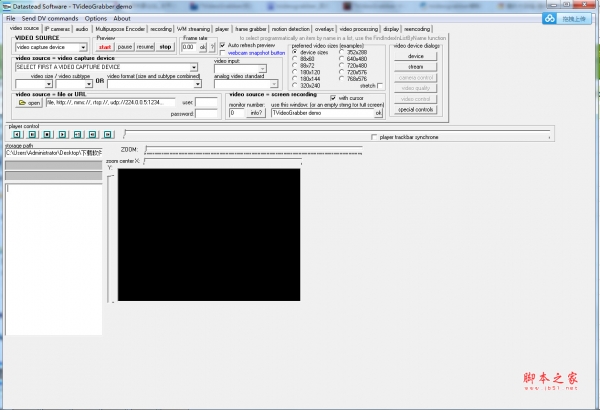Select the 320x240 video size option
This screenshot has height=410, width=600.
click(x=295, y=85)
